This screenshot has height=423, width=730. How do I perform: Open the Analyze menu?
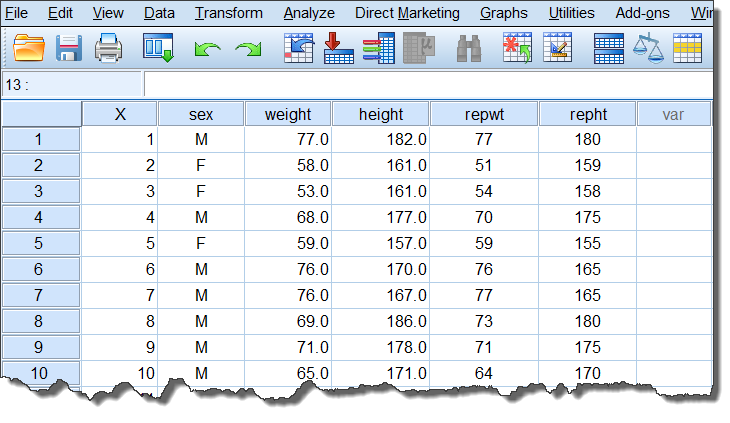(x=309, y=13)
